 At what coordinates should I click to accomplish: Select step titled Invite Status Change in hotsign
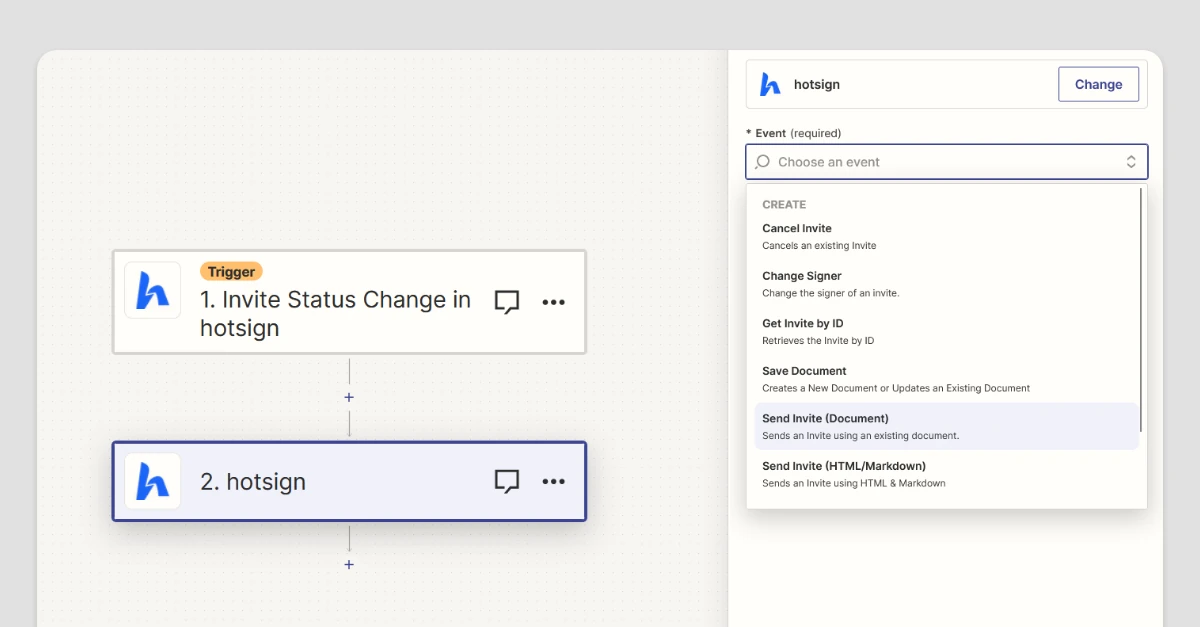(x=335, y=314)
